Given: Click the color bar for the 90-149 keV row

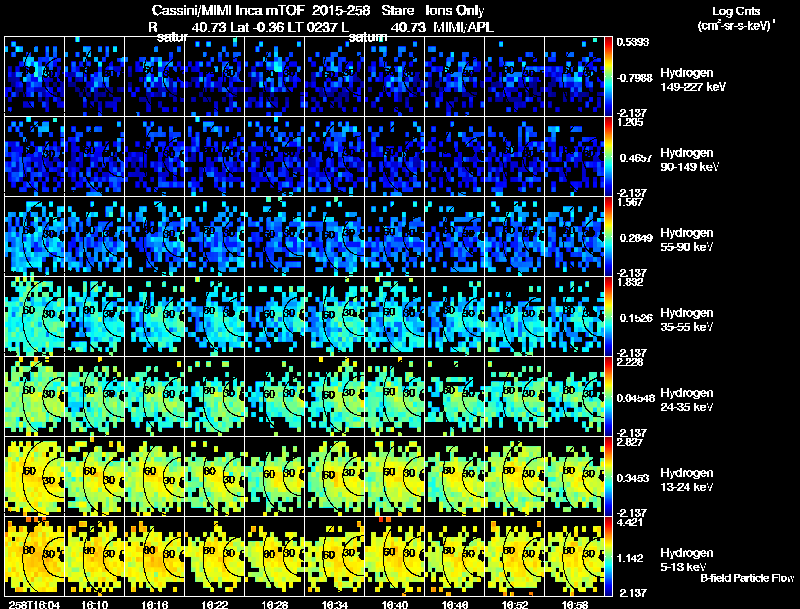Looking at the screenshot, I should click(x=608, y=157).
